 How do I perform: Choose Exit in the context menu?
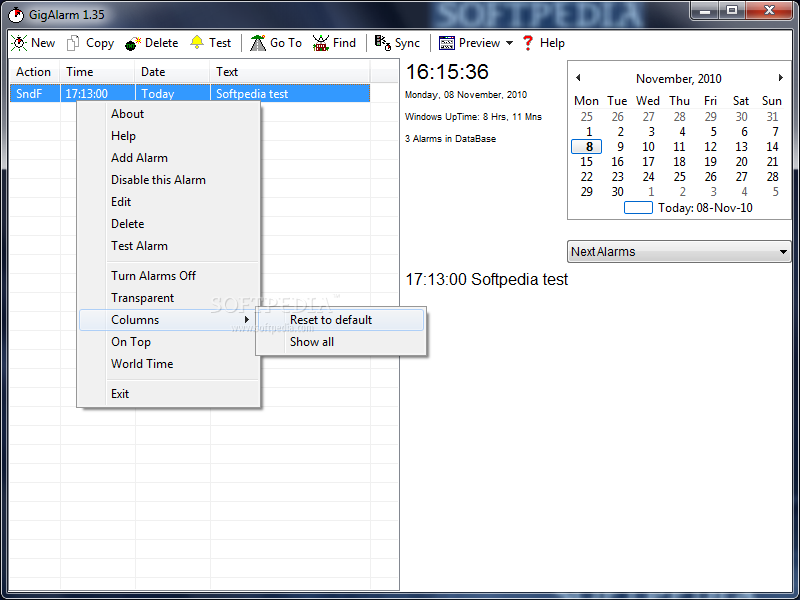pos(120,393)
